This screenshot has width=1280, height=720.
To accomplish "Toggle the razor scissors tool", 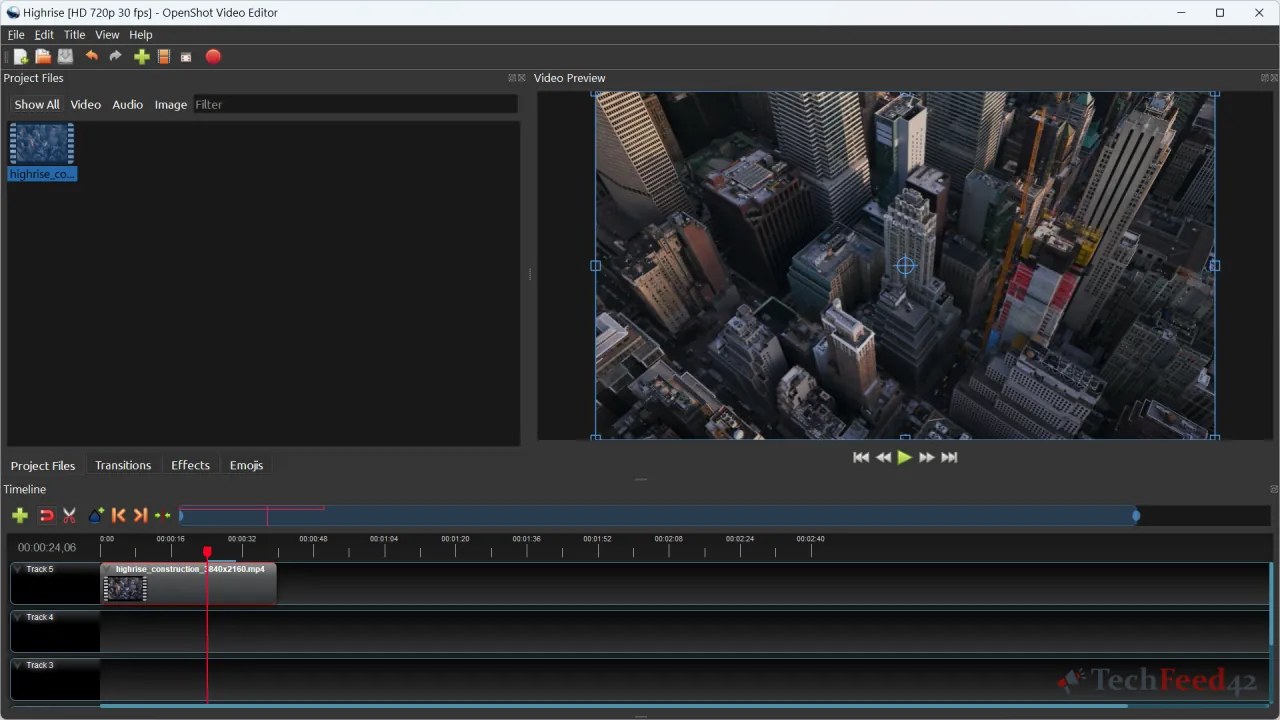I will click(69, 515).
